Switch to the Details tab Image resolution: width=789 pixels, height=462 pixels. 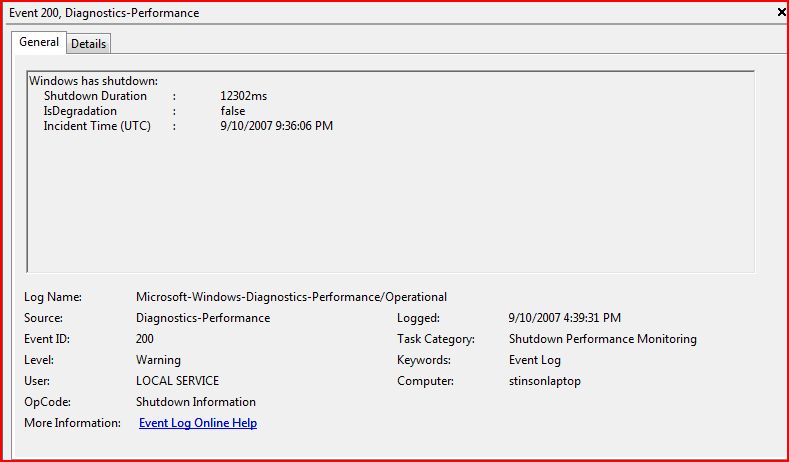(x=89, y=44)
